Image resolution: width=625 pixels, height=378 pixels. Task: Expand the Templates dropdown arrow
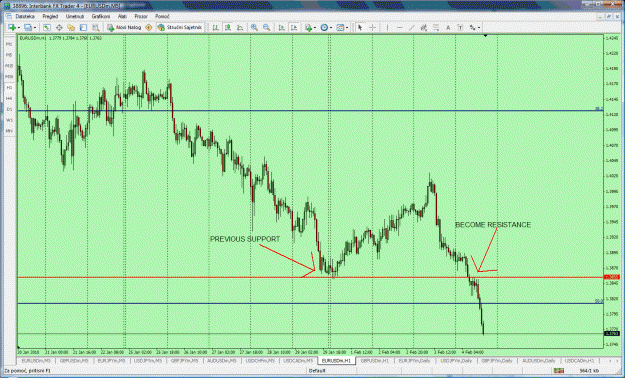347,28
